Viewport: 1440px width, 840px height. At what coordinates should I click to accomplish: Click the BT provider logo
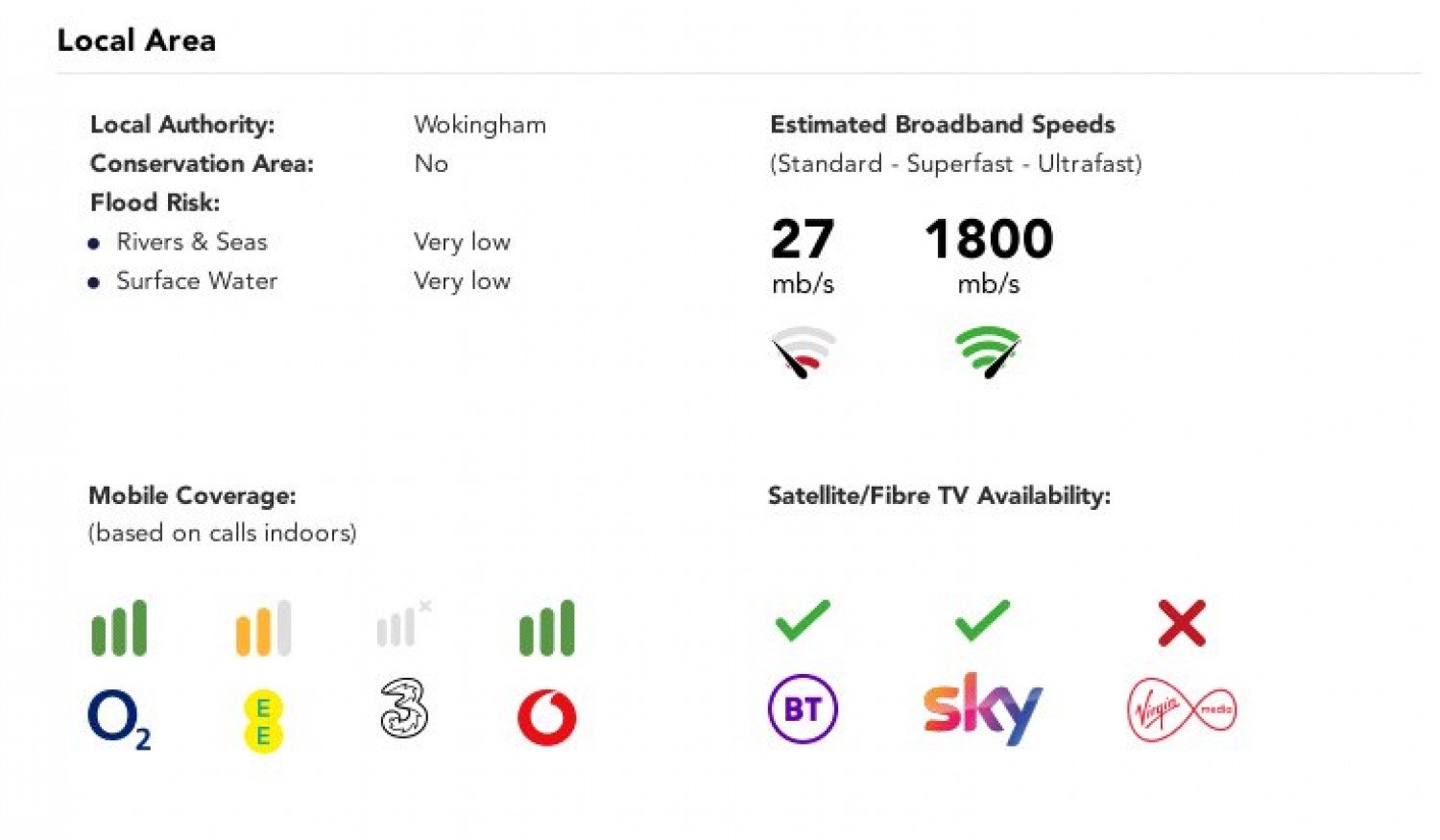point(803,709)
